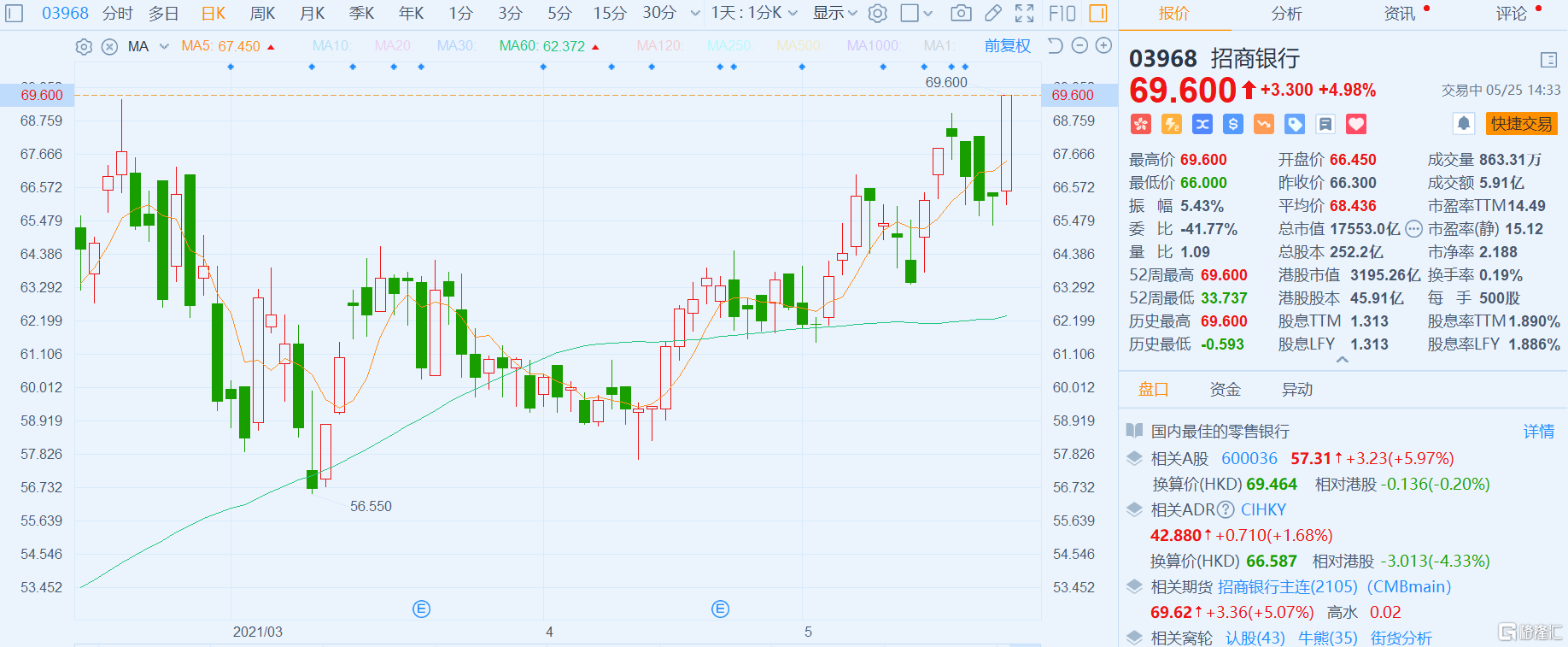Toggle the MA120 moving average line

tap(659, 46)
